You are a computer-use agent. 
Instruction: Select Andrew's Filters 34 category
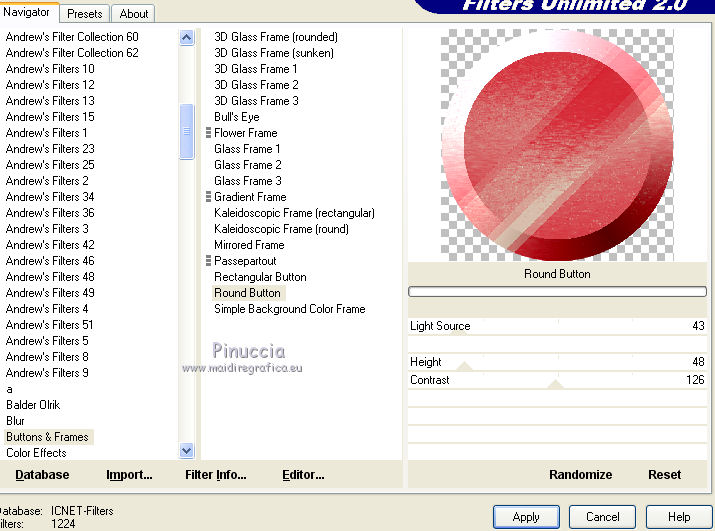point(50,197)
